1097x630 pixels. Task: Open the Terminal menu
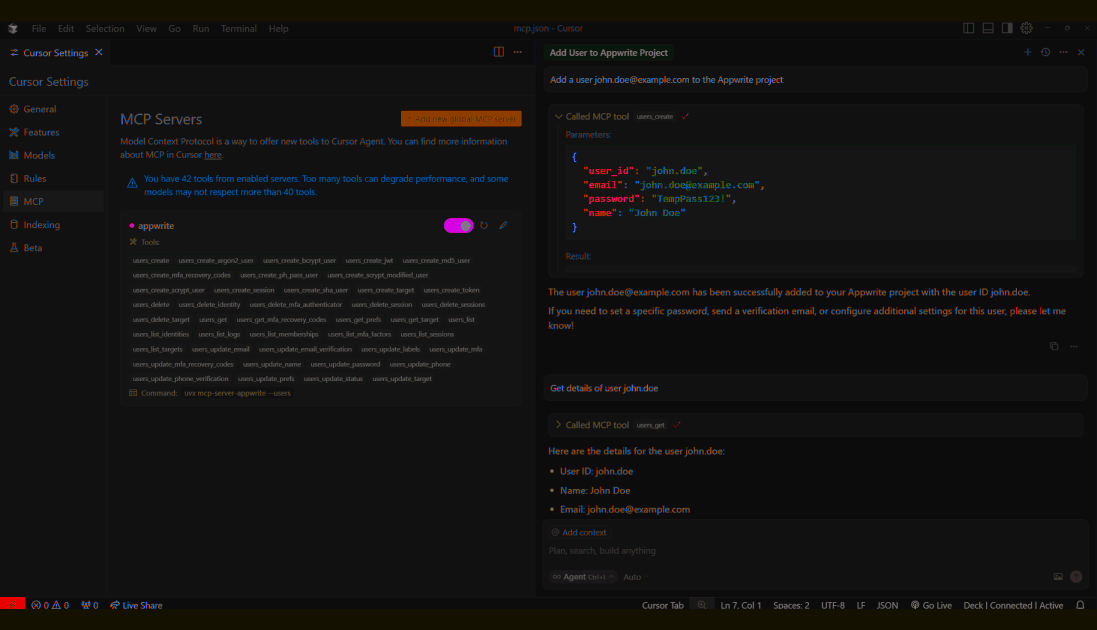pyautogui.click(x=238, y=28)
